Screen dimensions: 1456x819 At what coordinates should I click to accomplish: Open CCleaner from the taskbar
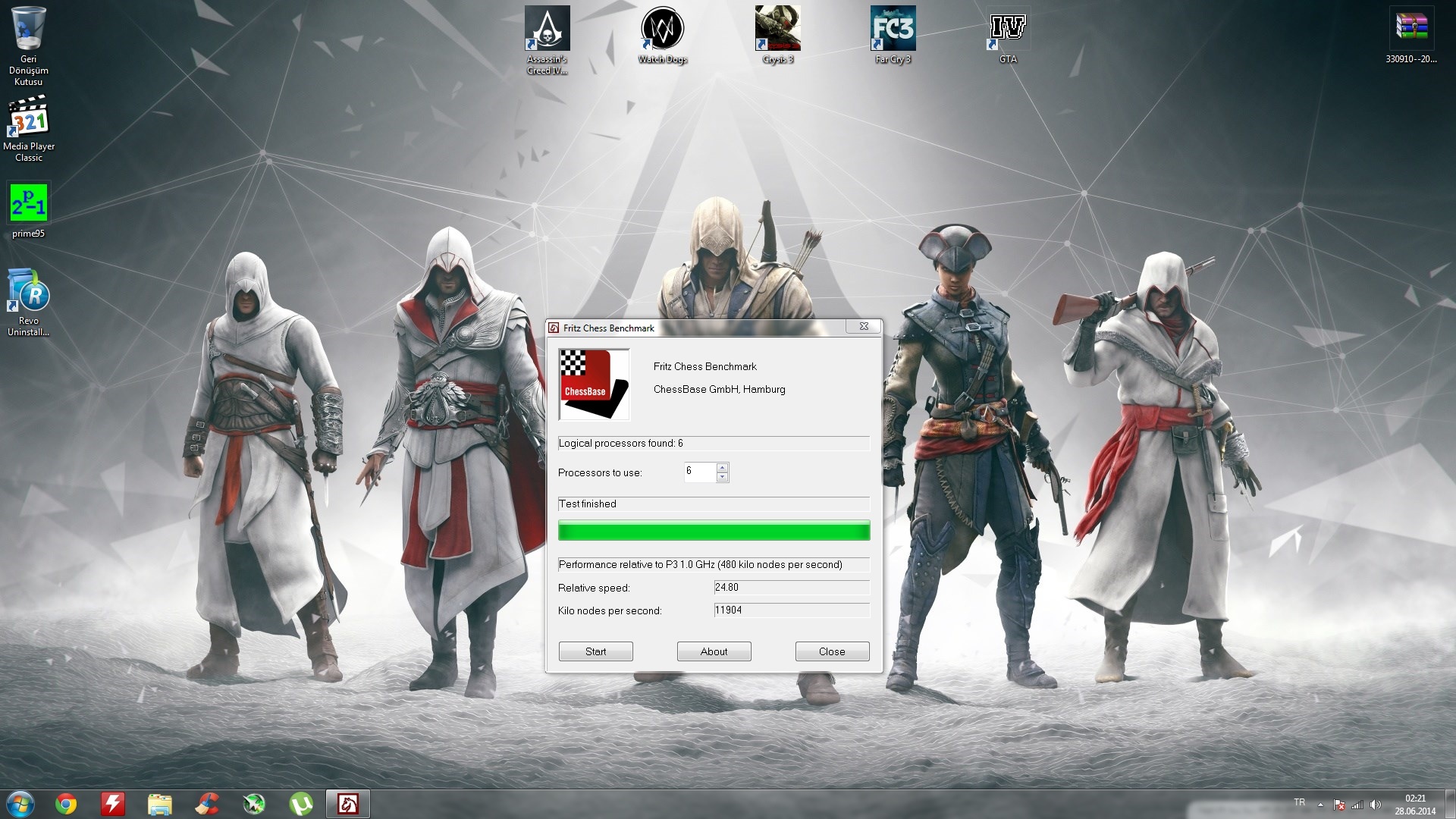coord(207,804)
